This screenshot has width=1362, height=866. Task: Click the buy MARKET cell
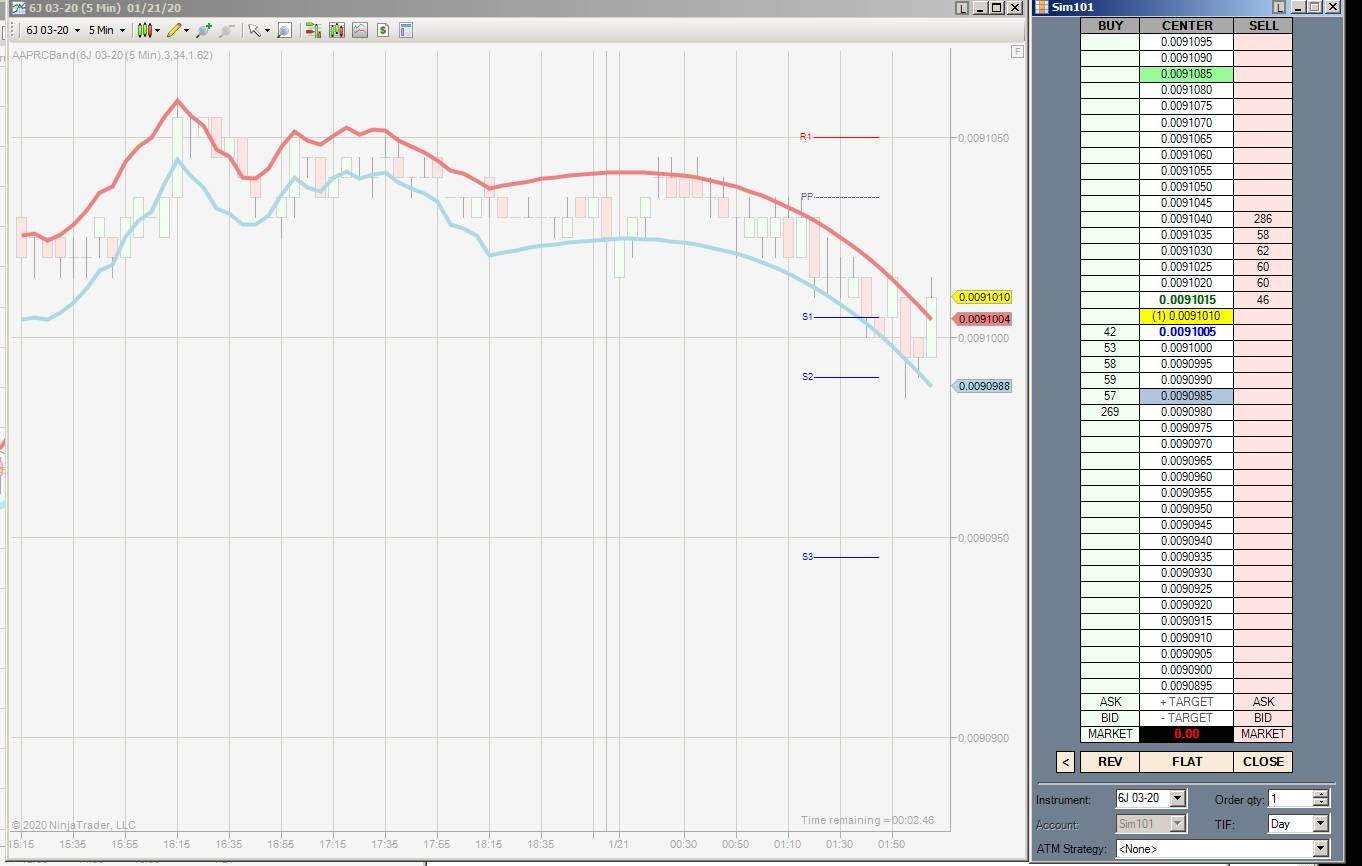(x=1110, y=734)
